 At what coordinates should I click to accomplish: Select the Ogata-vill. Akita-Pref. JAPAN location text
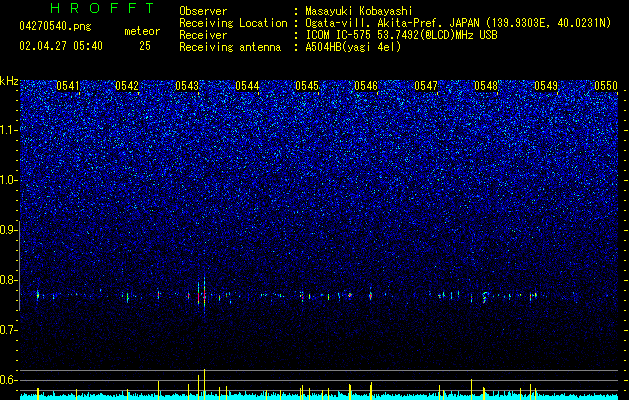coord(458,23)
